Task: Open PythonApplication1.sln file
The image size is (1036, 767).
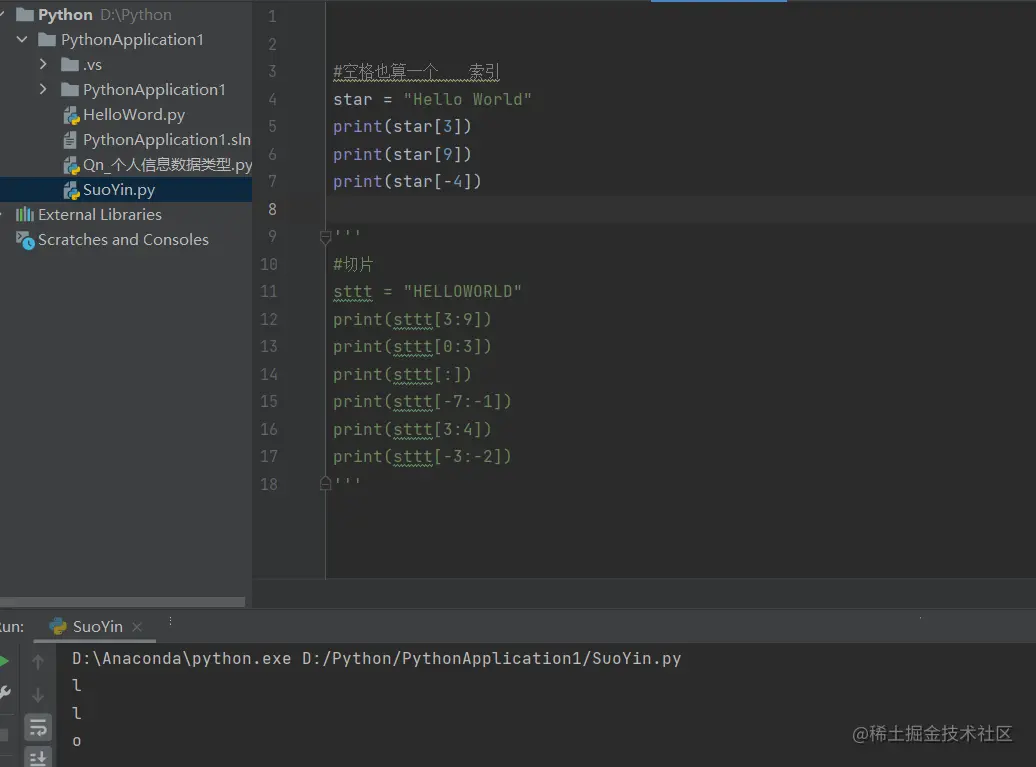Action: point(166,140)
